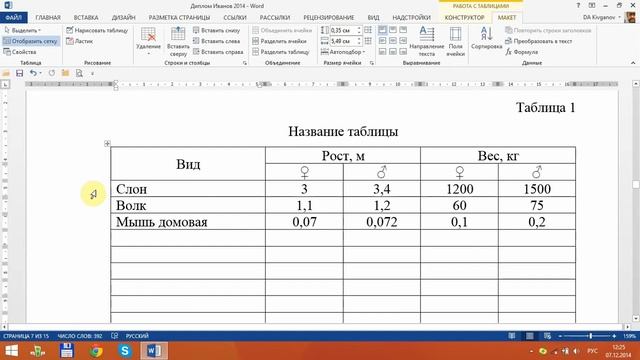
Task: Open Chrome from the taskbar
Action: pyautogui.click(x=96, y=351)
